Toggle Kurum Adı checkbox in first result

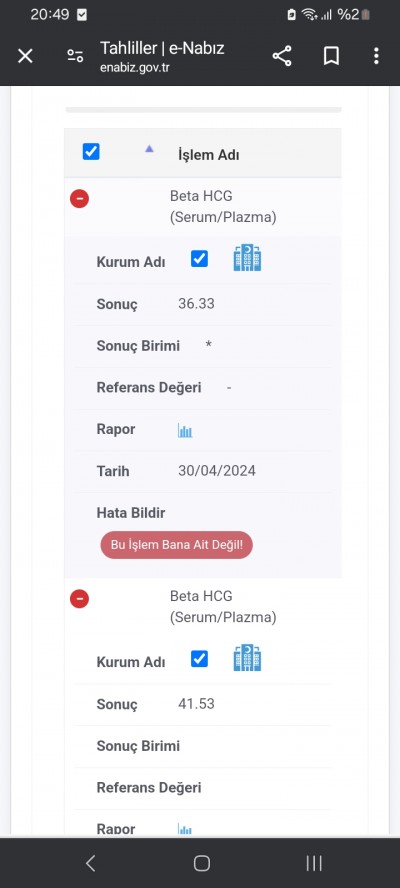[199, 259]
